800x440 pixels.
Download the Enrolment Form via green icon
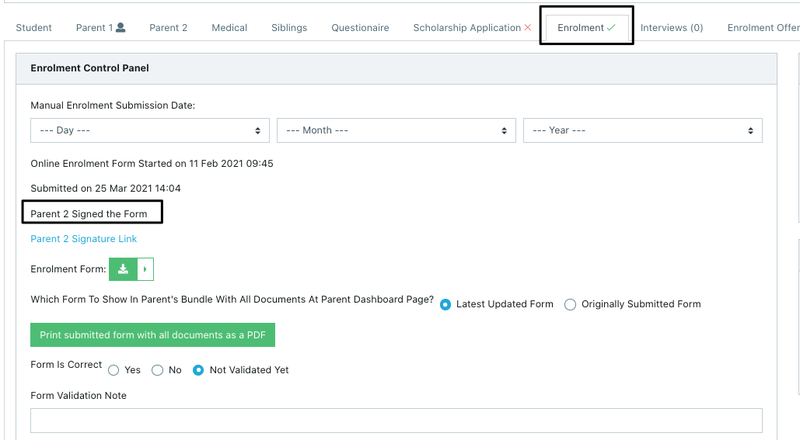(x=122, y=269)
